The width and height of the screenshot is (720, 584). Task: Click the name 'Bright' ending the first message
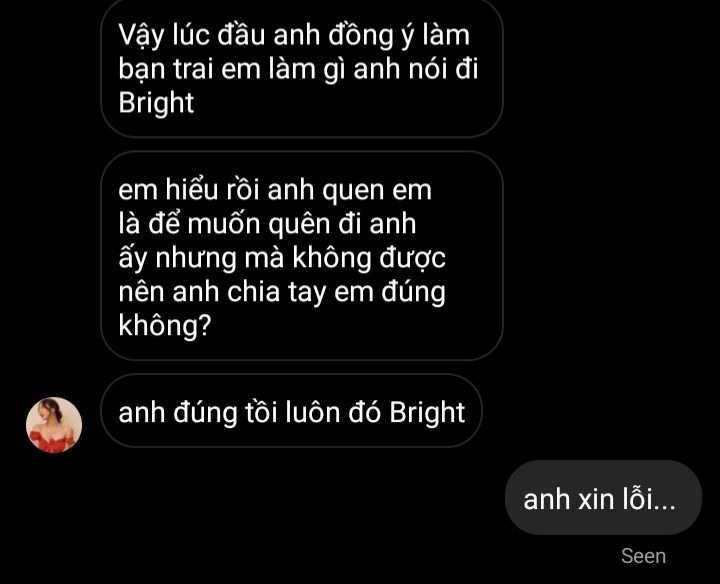(x=156, y=103)
